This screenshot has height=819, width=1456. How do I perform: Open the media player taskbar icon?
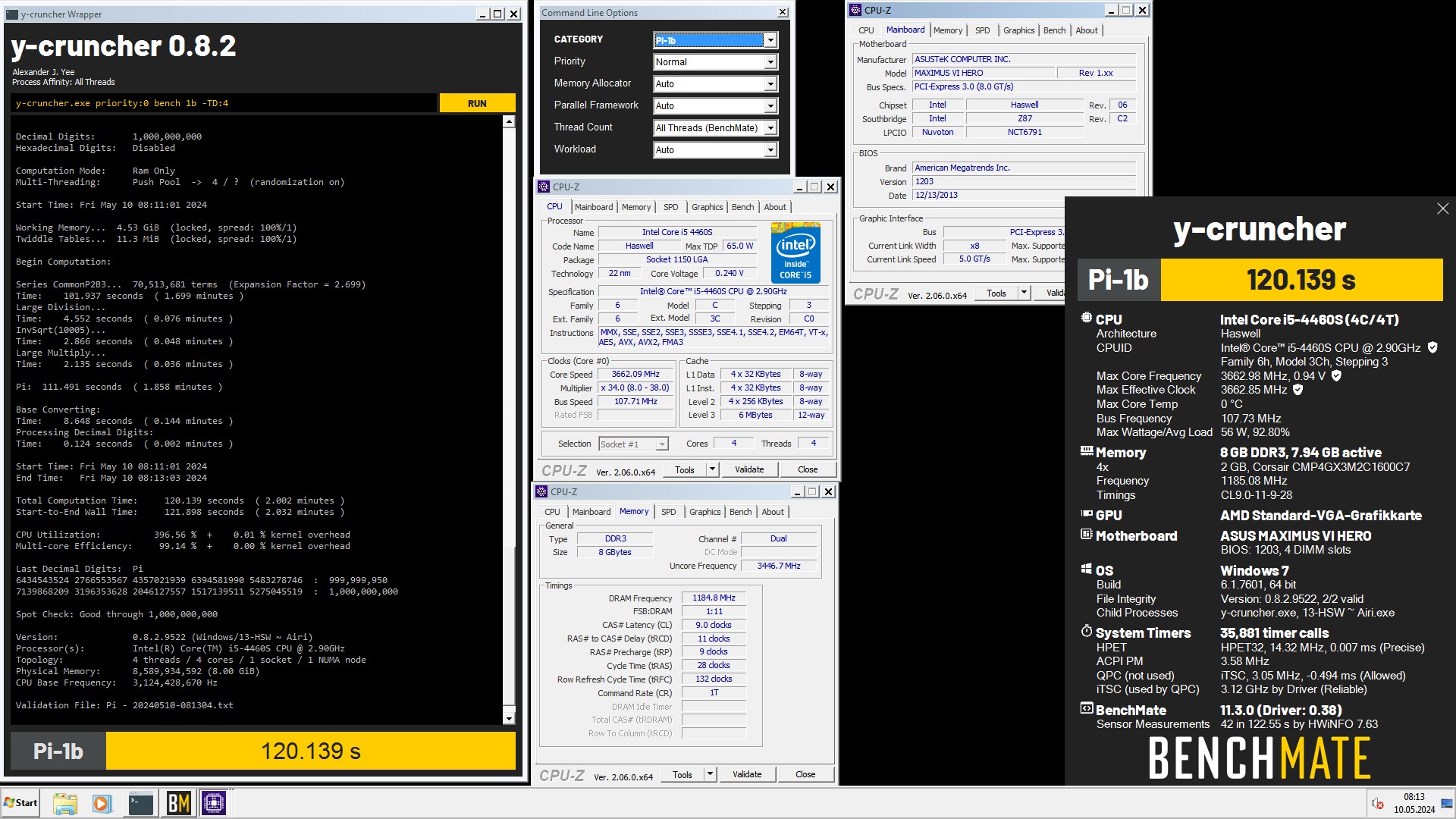coord(102,803)
